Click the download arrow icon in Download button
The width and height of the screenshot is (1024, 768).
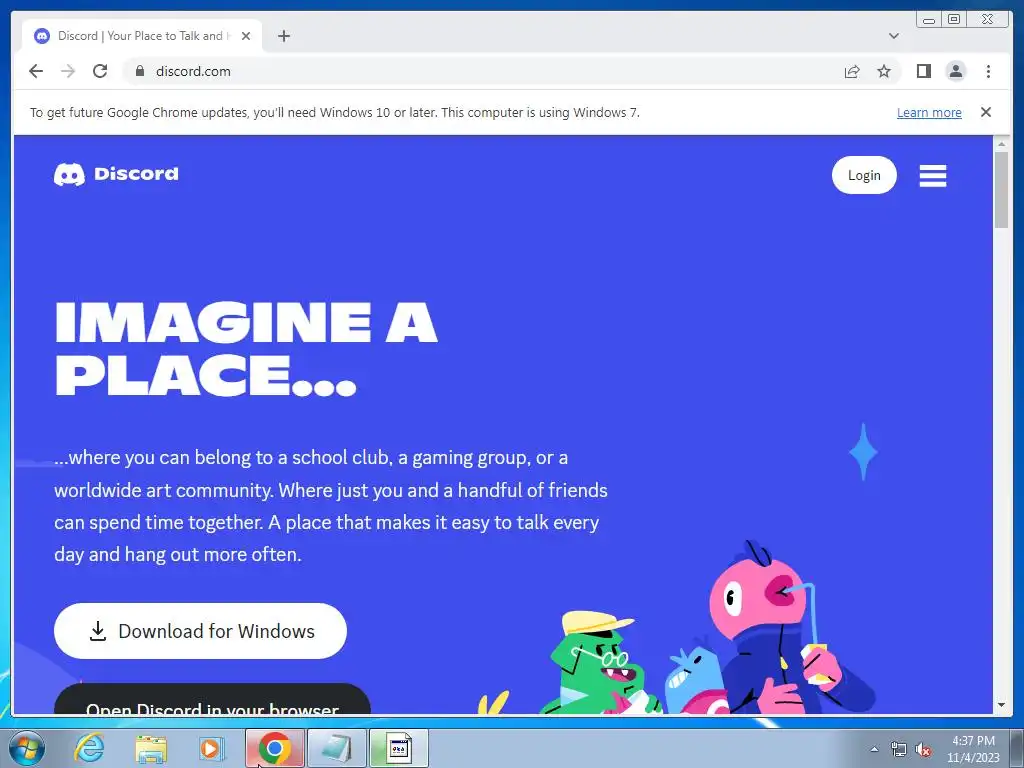click(x=98, y=631)
